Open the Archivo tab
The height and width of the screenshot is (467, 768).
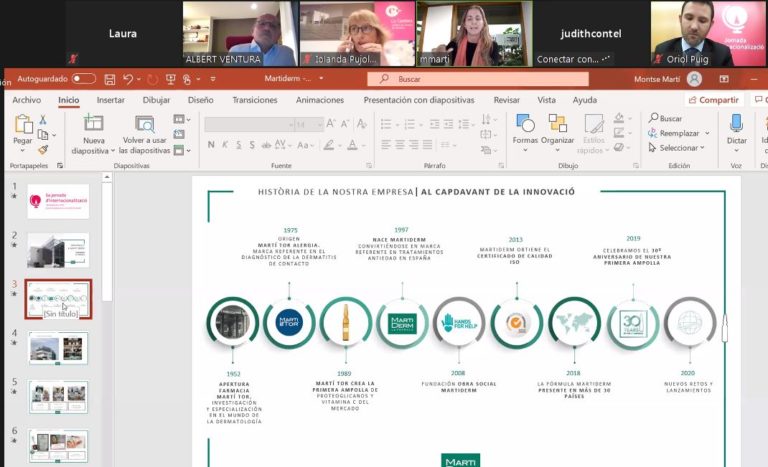point(26,100)
